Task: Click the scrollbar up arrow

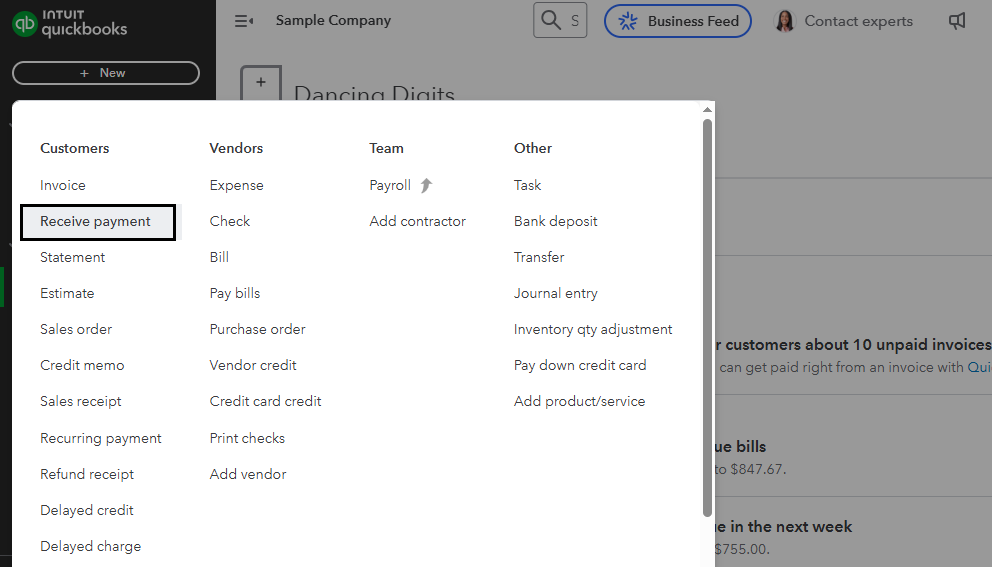Action: click(707, 110)
